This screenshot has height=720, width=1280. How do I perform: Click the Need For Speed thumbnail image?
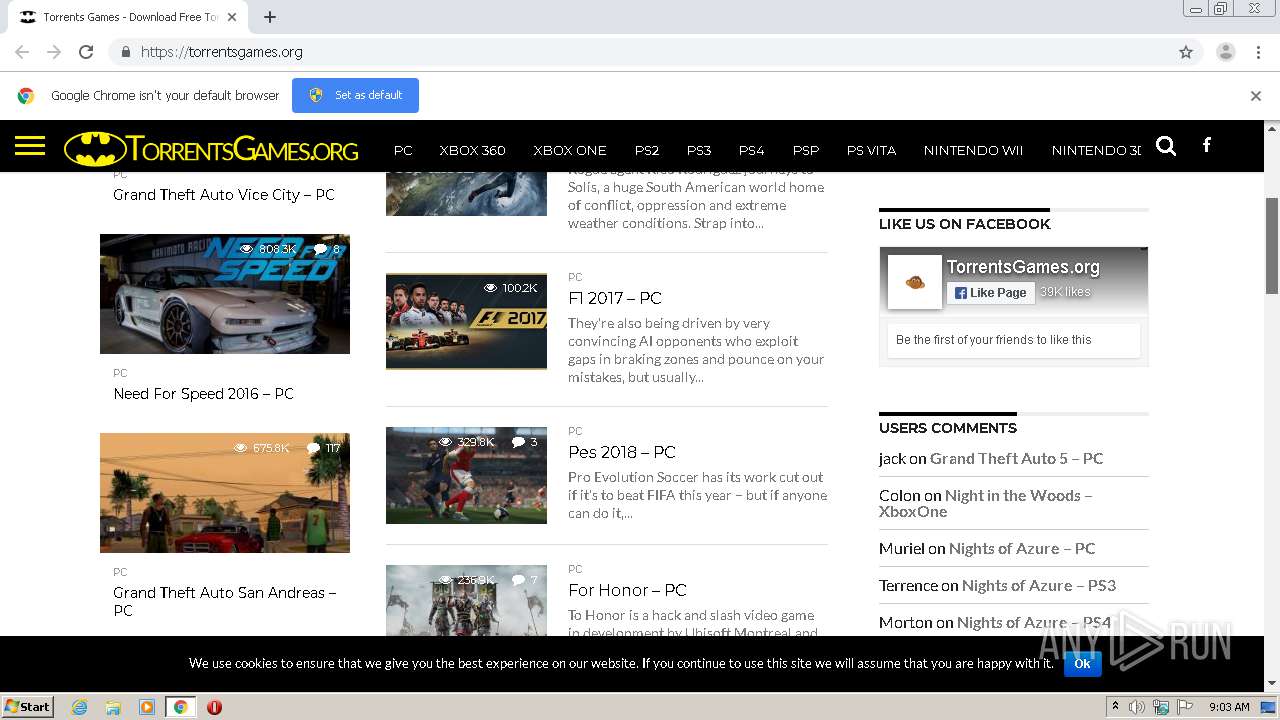[225, 294]
